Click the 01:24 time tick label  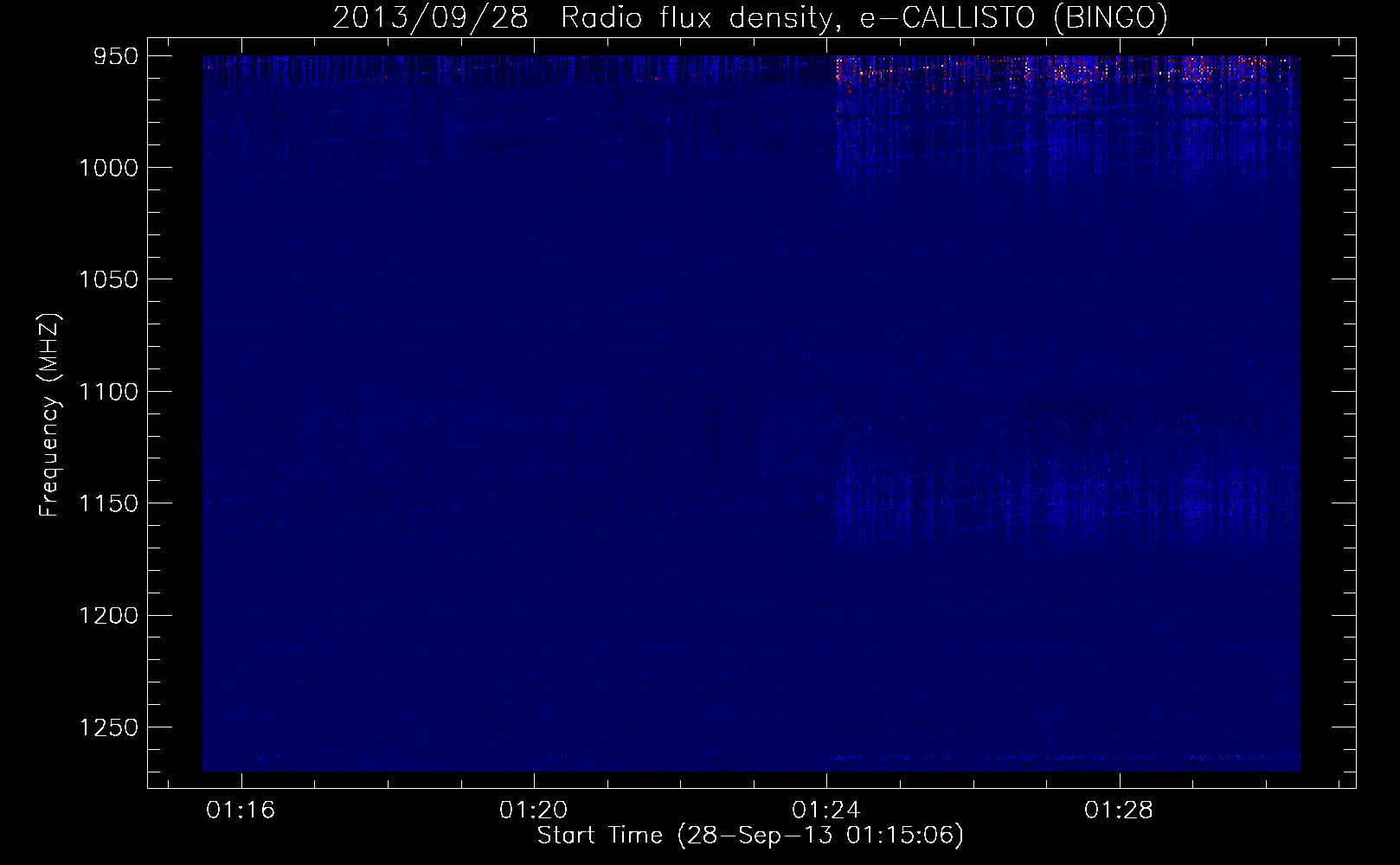point(826,810)
